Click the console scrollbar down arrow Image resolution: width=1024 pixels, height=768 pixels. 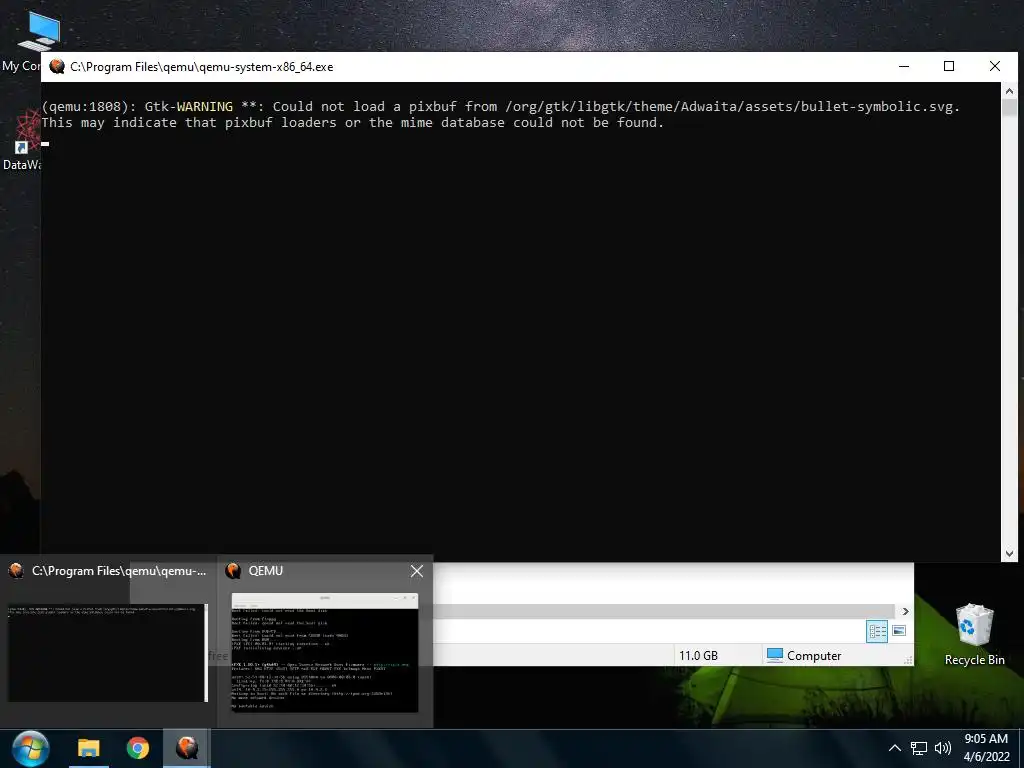coord(1009,554)
